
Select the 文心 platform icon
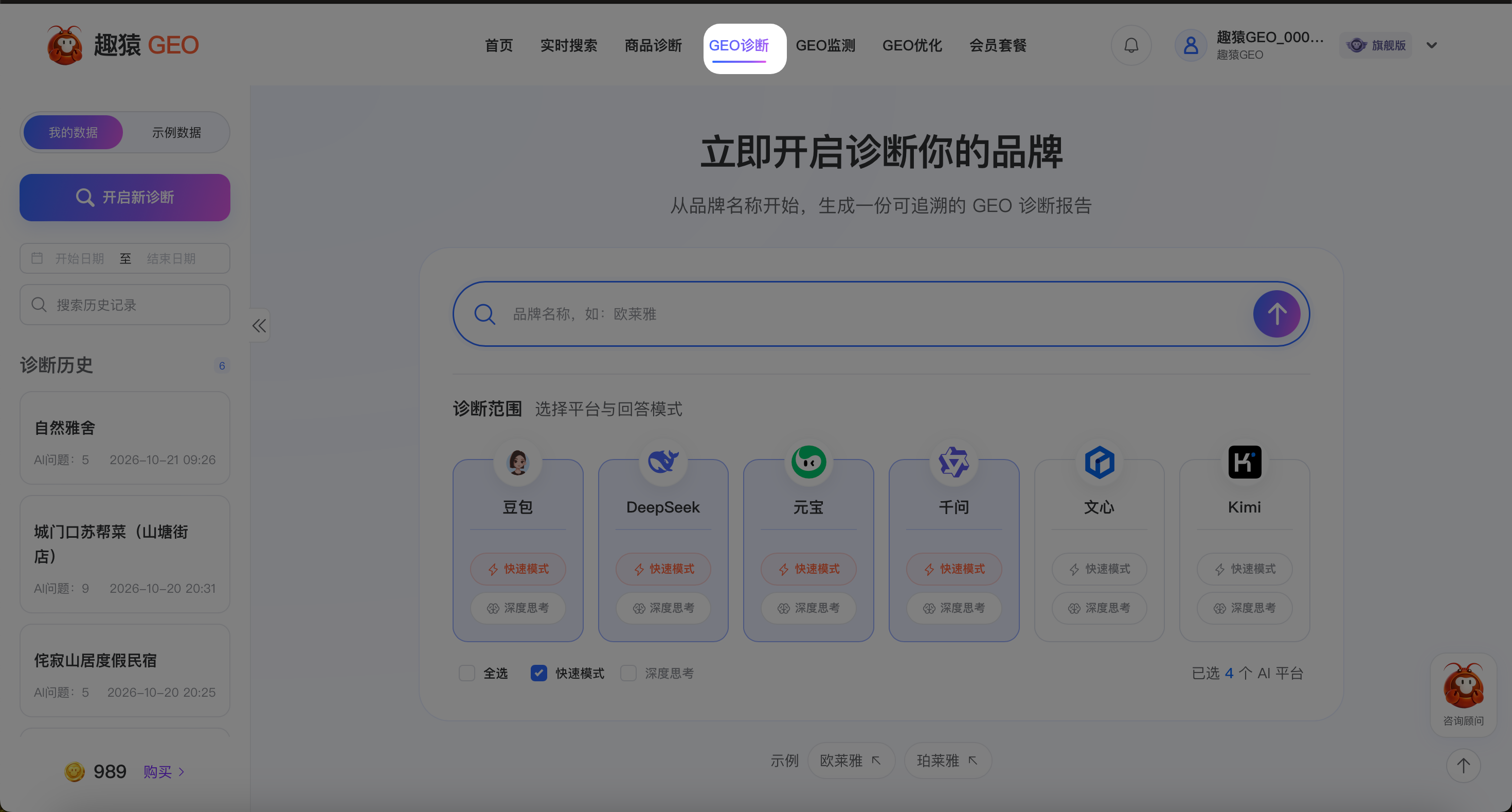pos(1100,462)
